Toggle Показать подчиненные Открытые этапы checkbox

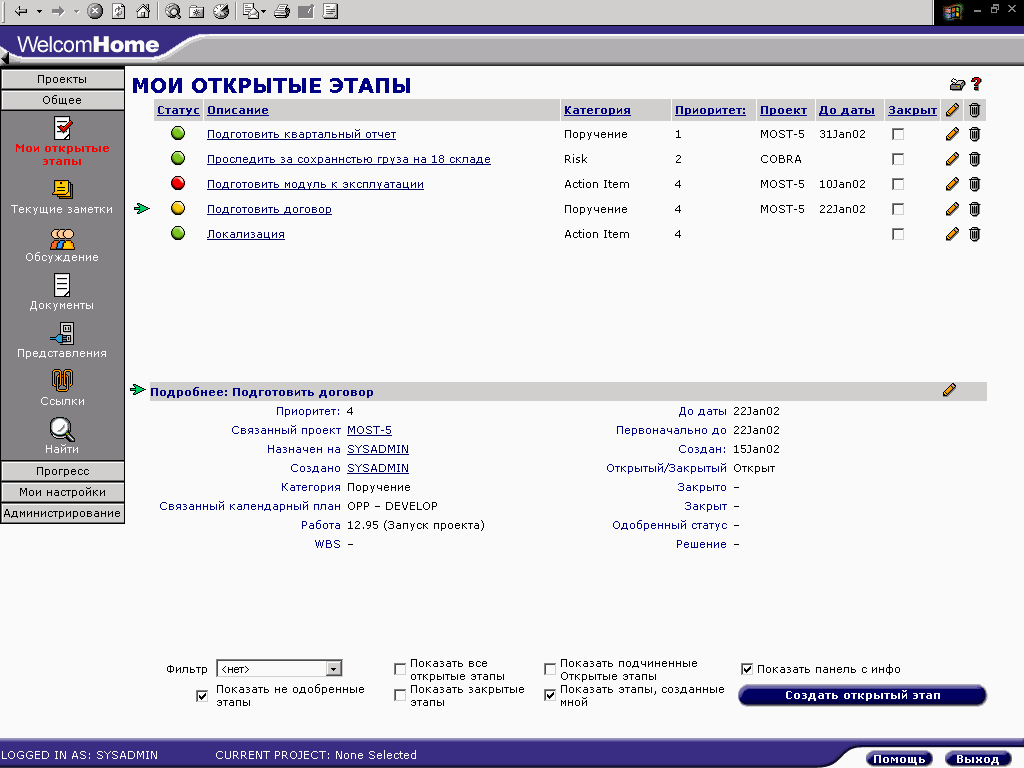550,669
